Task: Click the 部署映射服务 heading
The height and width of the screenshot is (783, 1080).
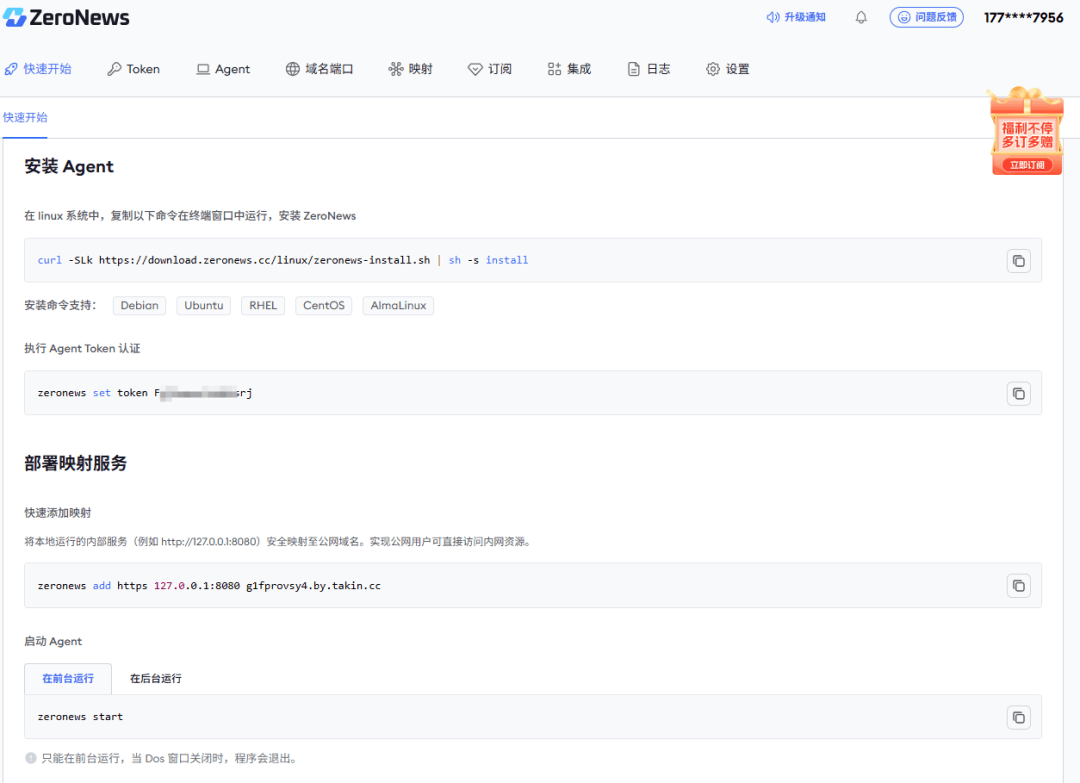Action: click(76, 463)
